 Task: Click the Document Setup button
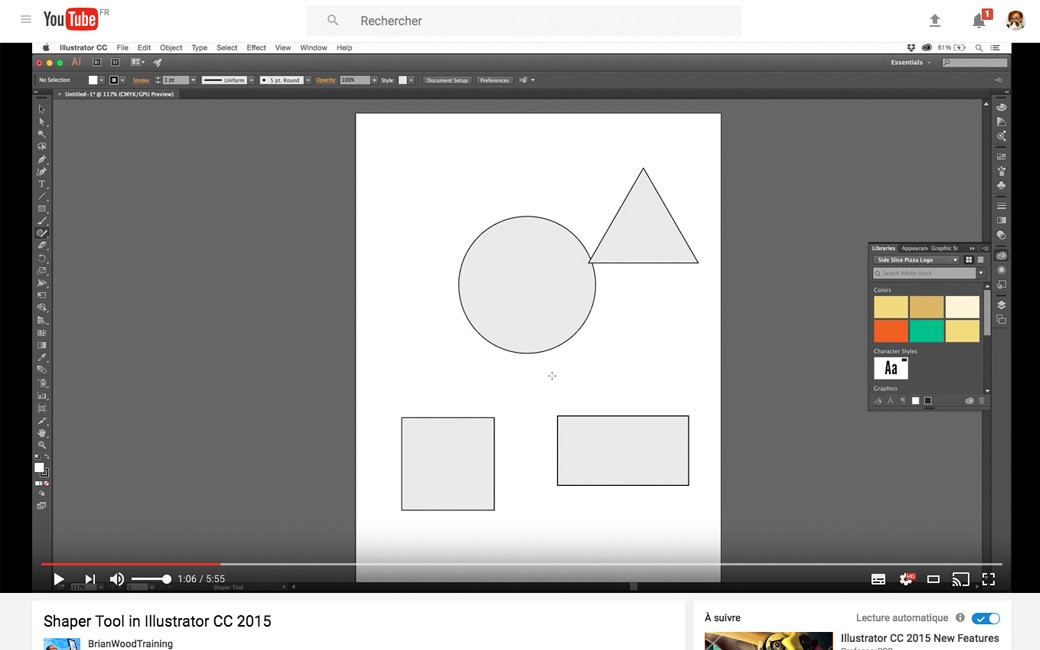[x=446, y=80]
